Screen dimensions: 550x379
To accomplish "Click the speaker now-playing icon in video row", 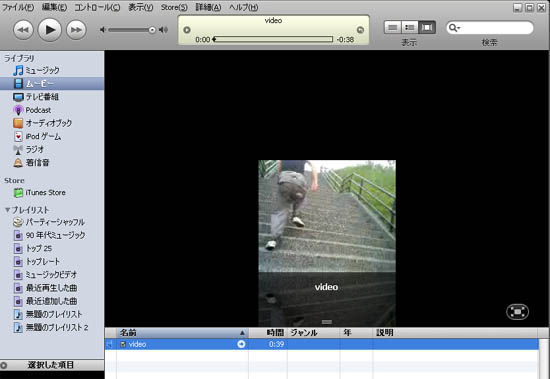I will pos(110,344).
